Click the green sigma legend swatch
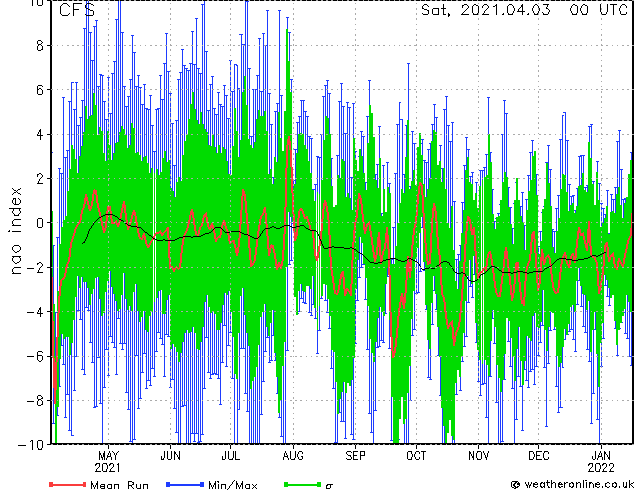 [x=302, y=484]
